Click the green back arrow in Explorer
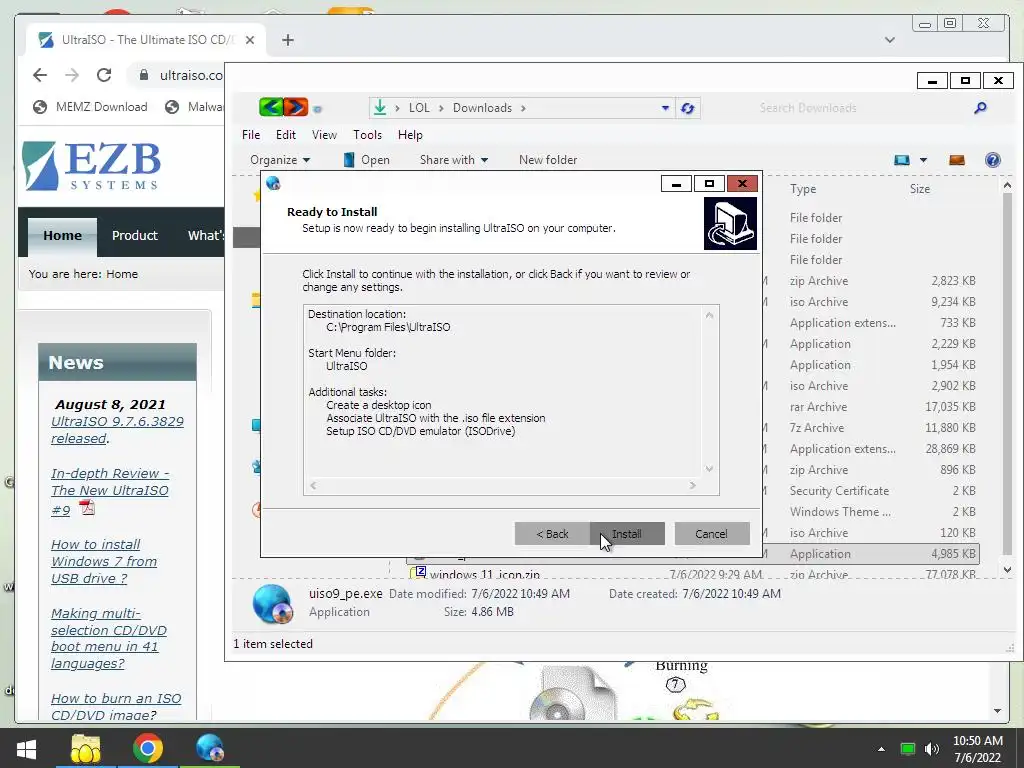1024x768 pixels. click(271, 107)
